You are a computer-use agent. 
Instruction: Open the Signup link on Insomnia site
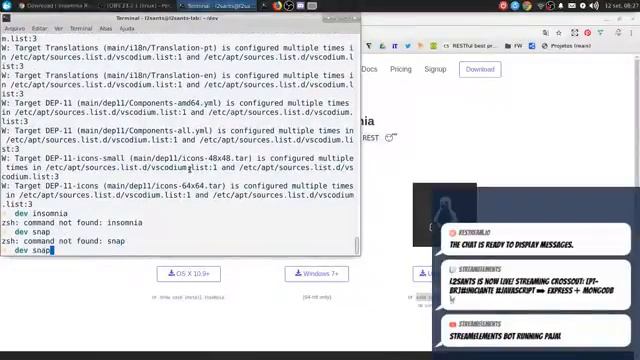click(x=435, y=69)
